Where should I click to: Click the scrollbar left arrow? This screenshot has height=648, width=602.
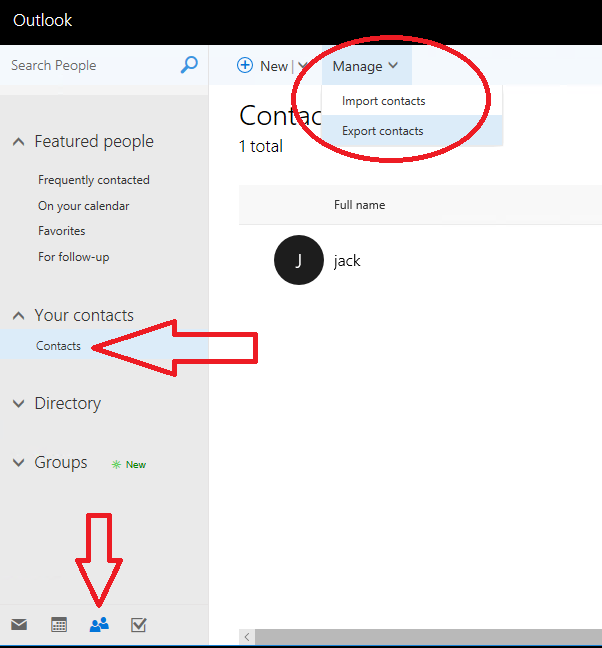coord(247,637)
